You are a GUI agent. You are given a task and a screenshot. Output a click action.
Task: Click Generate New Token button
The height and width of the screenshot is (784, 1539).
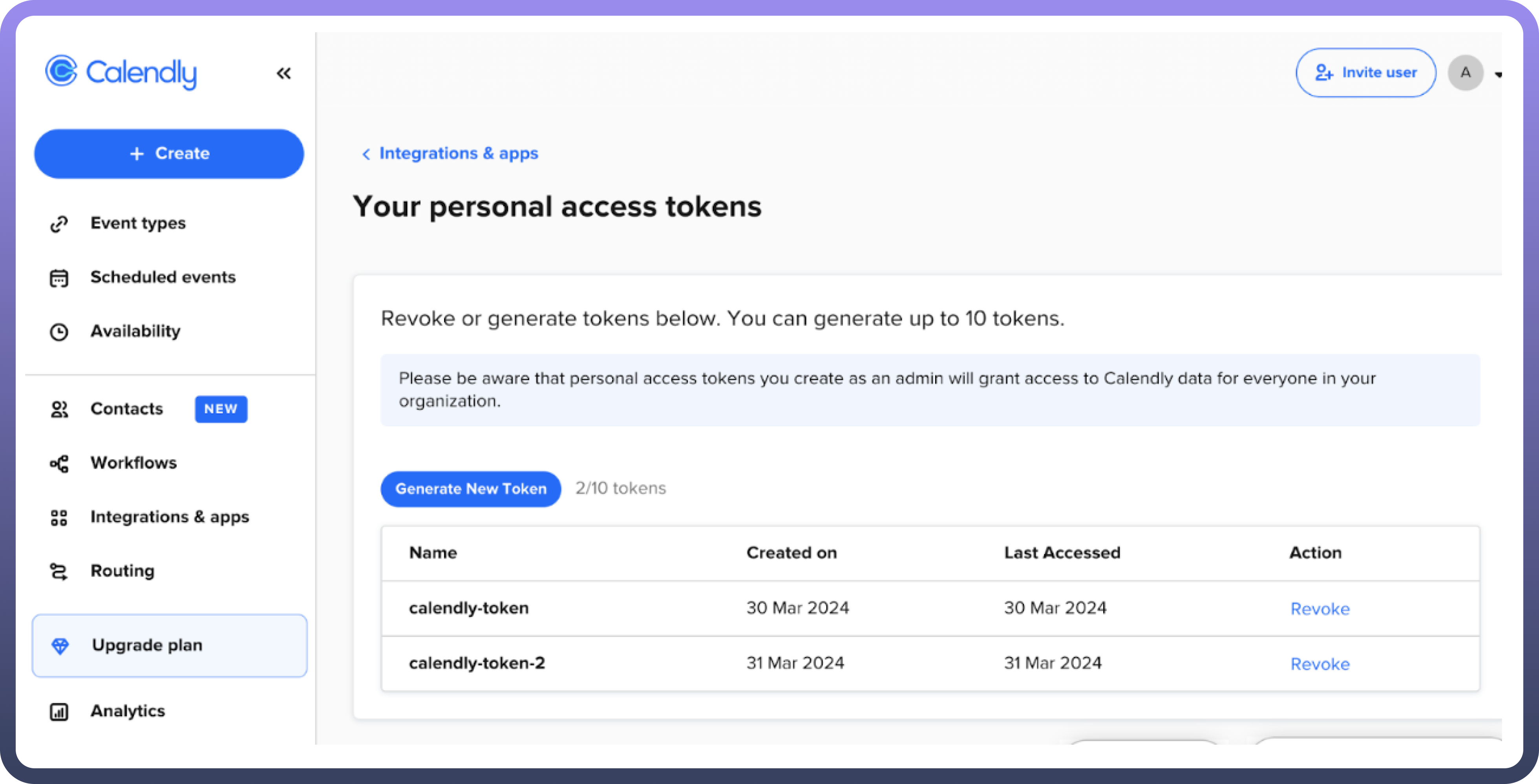click(x=471, y=489)
